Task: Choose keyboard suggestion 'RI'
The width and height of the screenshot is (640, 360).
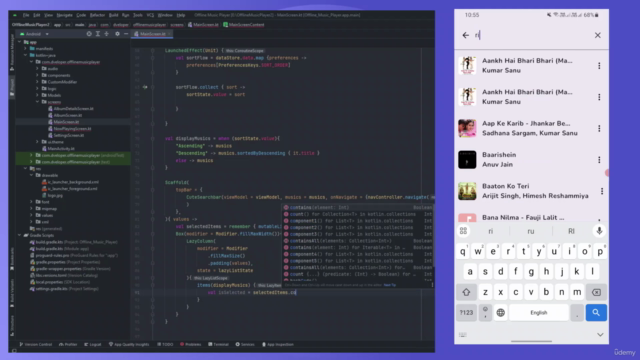Action: (x=571, y=231)
